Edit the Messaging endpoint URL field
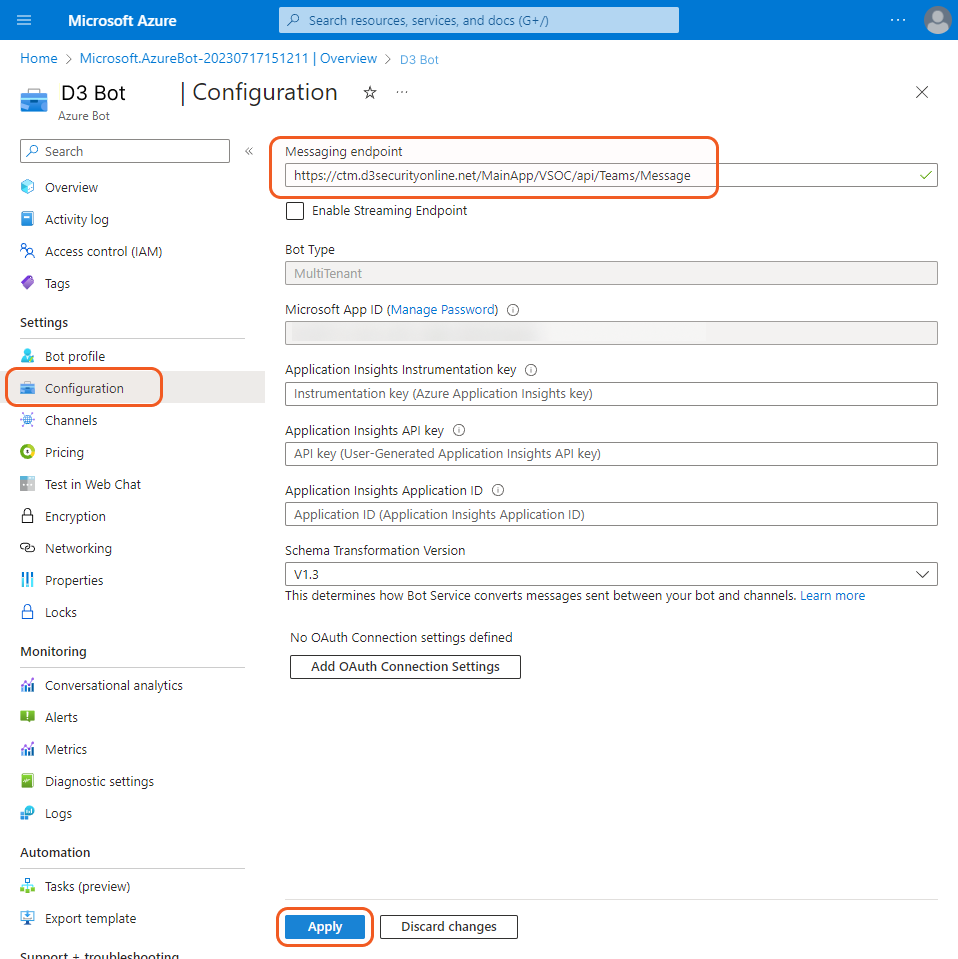This screenshot has width=958, height=959. (x=611, y=176)
